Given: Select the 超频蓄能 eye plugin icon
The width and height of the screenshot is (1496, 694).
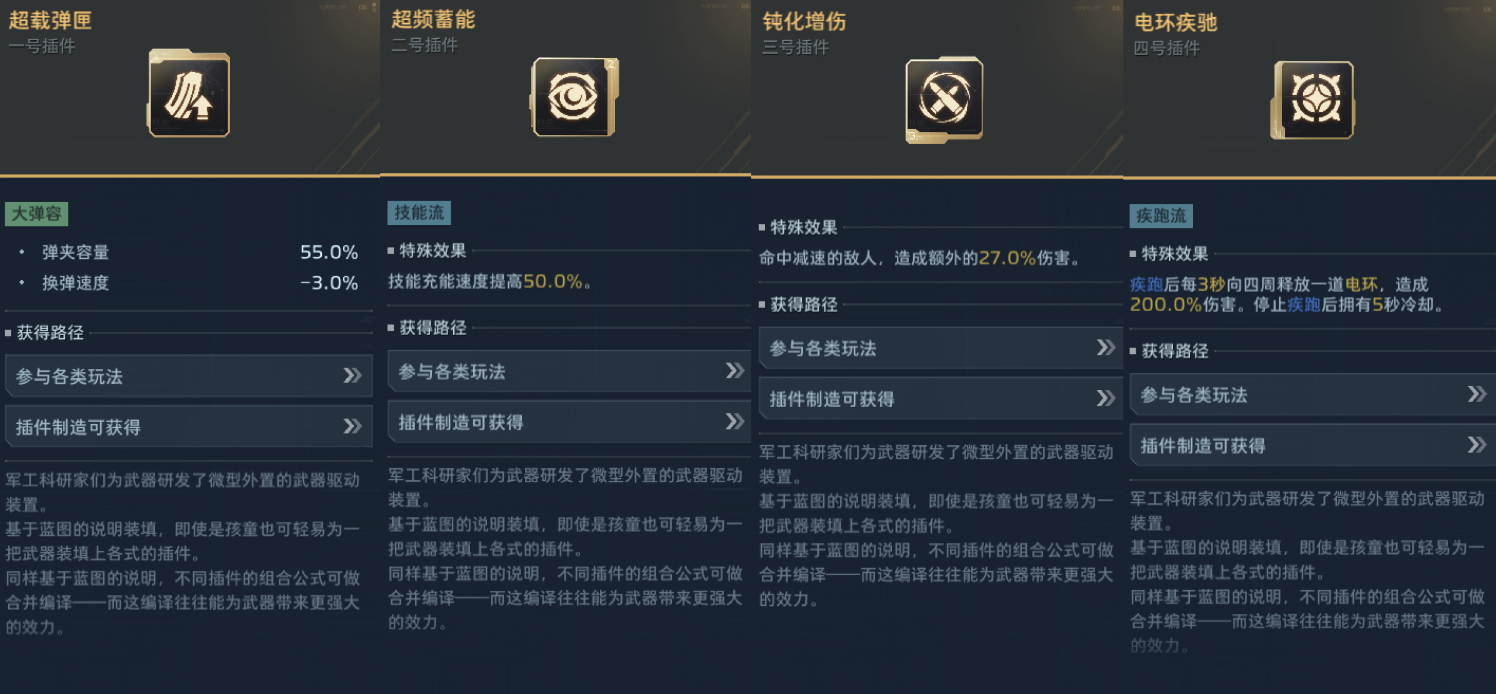Looking at the screenshot, I should pos(572,96).
